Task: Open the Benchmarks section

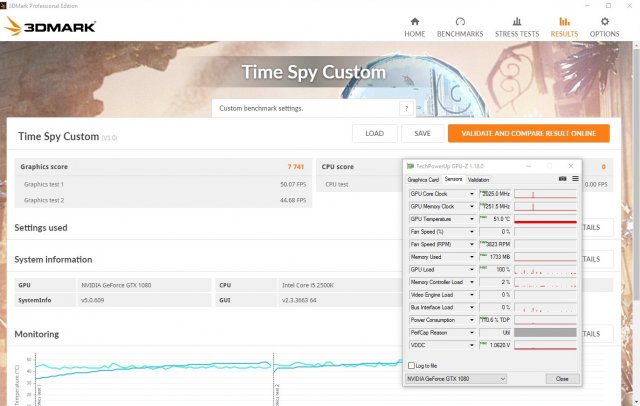Action: coord(461,26)
